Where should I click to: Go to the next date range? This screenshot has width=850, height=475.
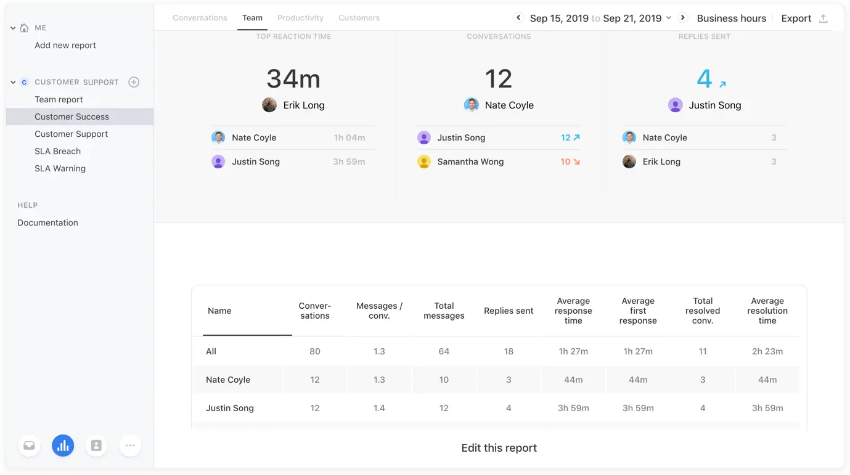[683, 18]
